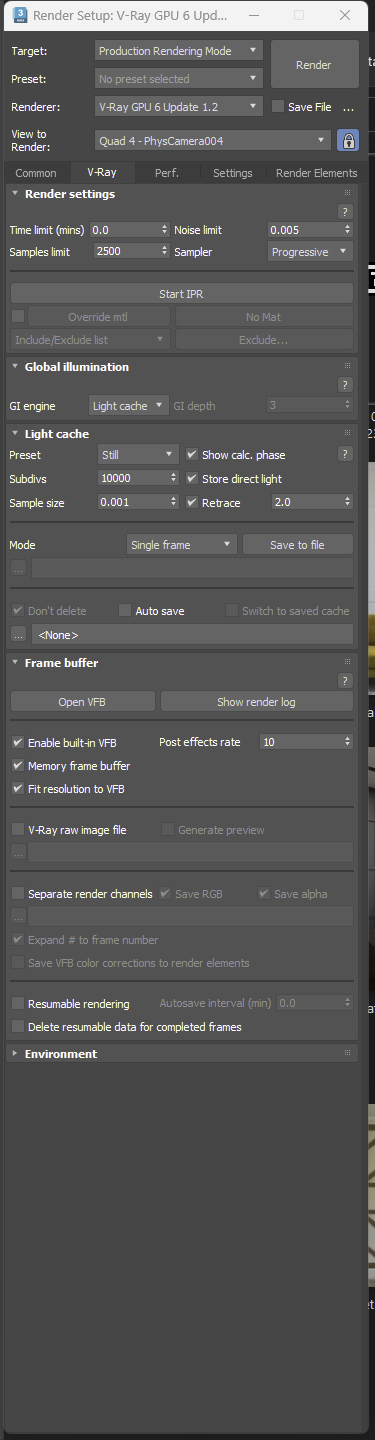This screenshot has width=375, height=1440.
Task: Click the Render settings help question mark
Action: point(345,211)
